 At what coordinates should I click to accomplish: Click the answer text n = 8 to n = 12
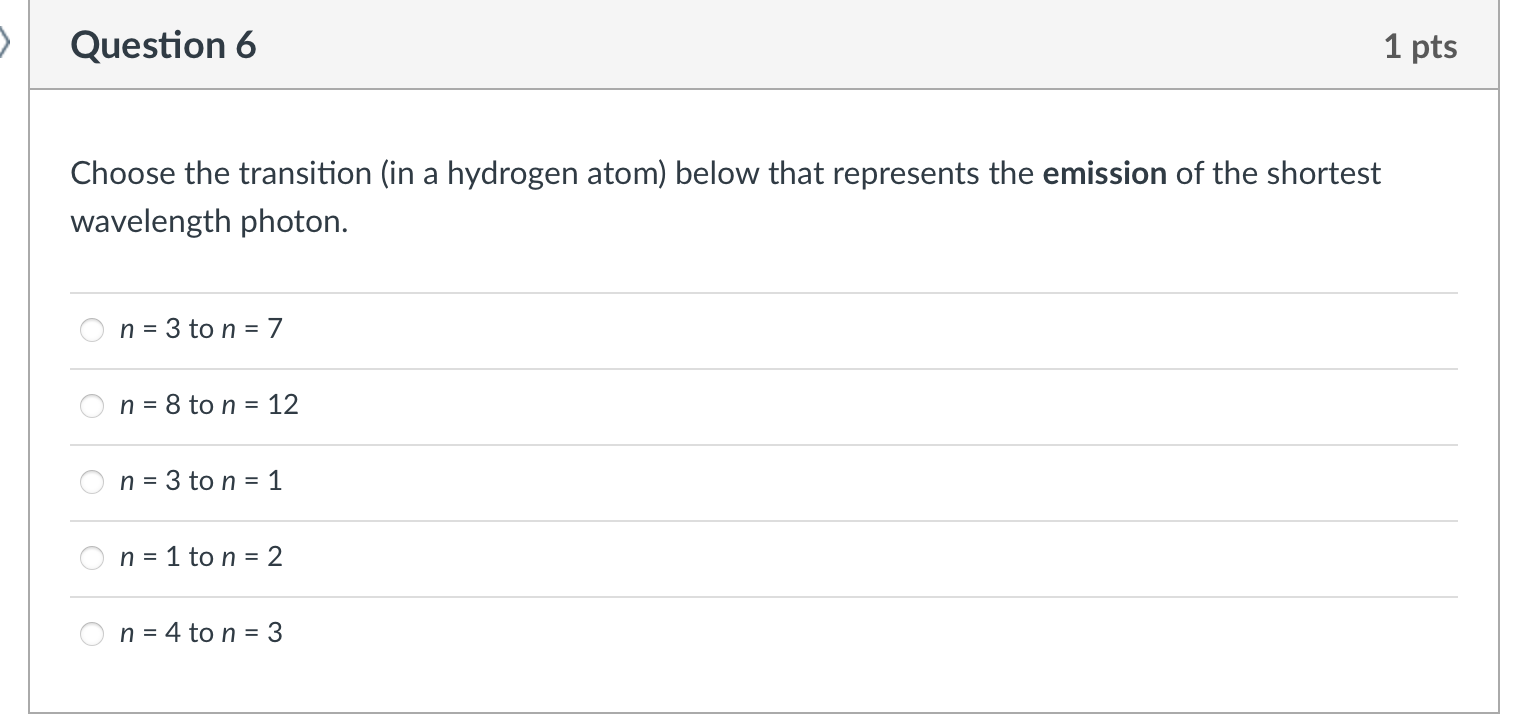click(x=208, y=405)
